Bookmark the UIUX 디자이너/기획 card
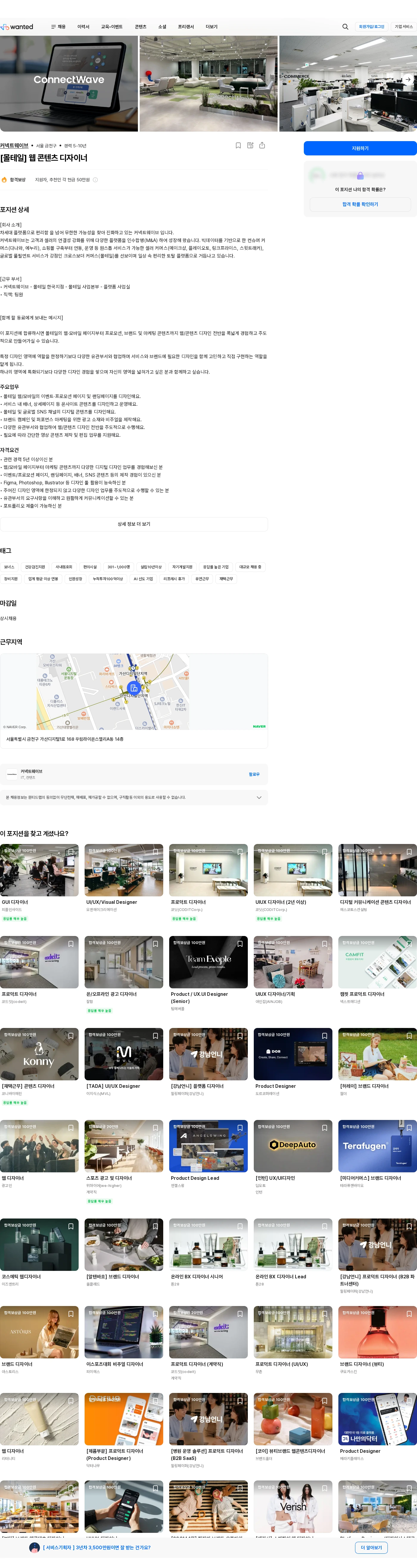The width and height of the screenshot is (417, 1568). tap(324, 943)
